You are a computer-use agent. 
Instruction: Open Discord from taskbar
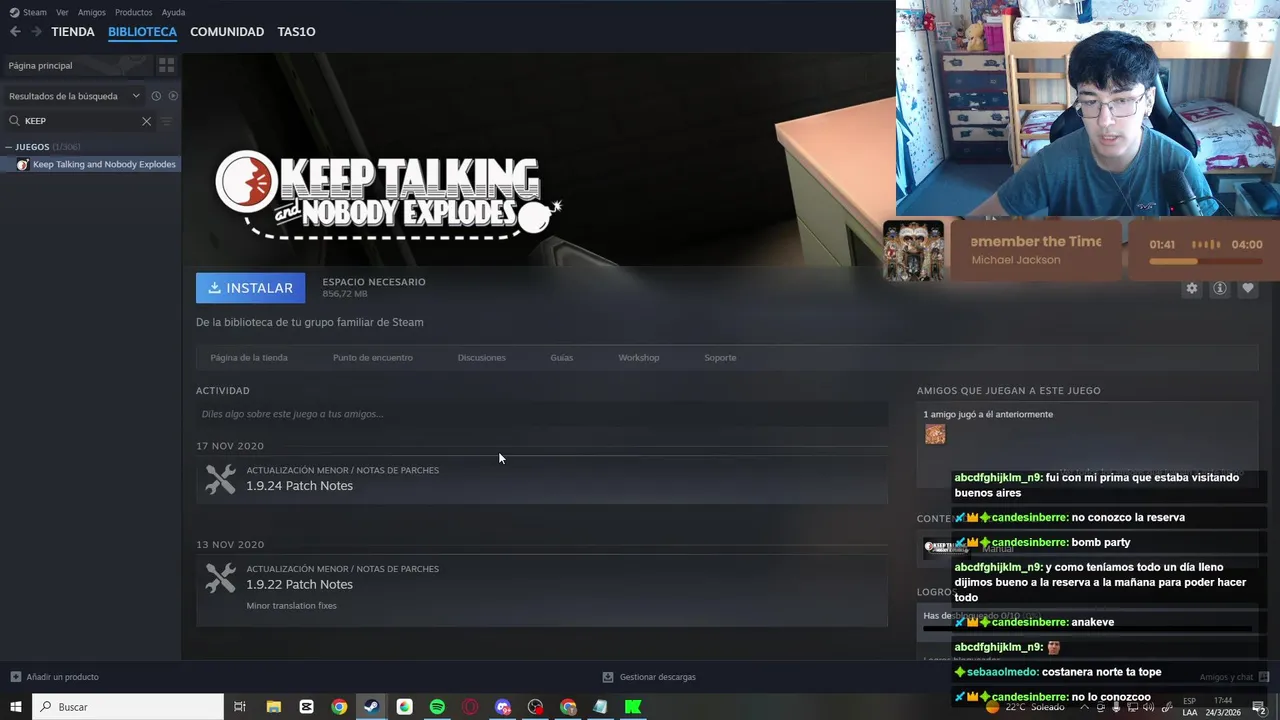503,707
